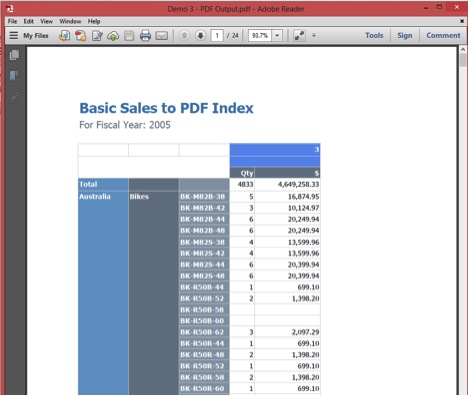This screenshot has width=468, height=396.
Task: Open the Page Thumbnails sidebar panel
Action: [14, 55]
